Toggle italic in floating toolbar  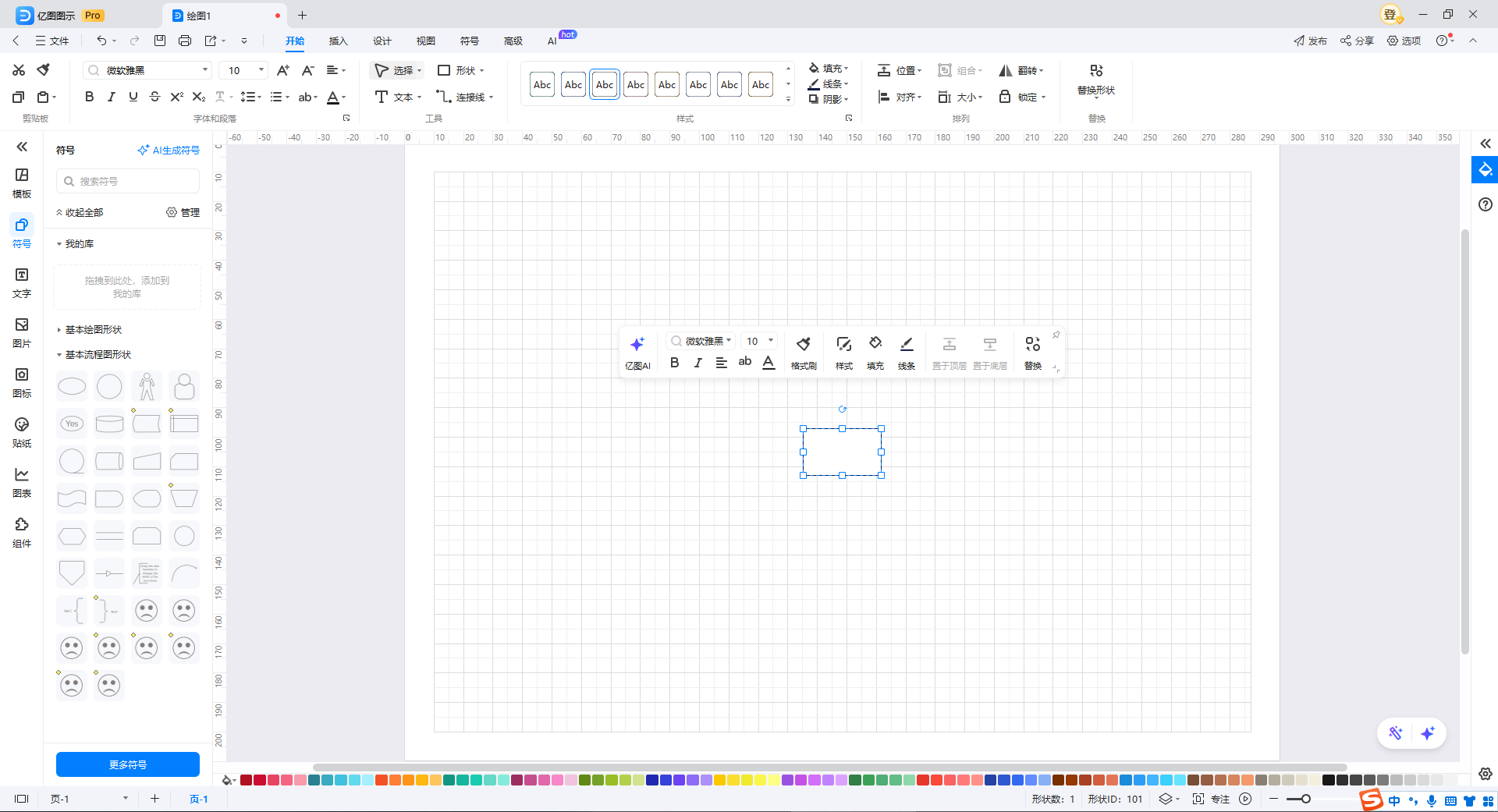pos(698,363)
